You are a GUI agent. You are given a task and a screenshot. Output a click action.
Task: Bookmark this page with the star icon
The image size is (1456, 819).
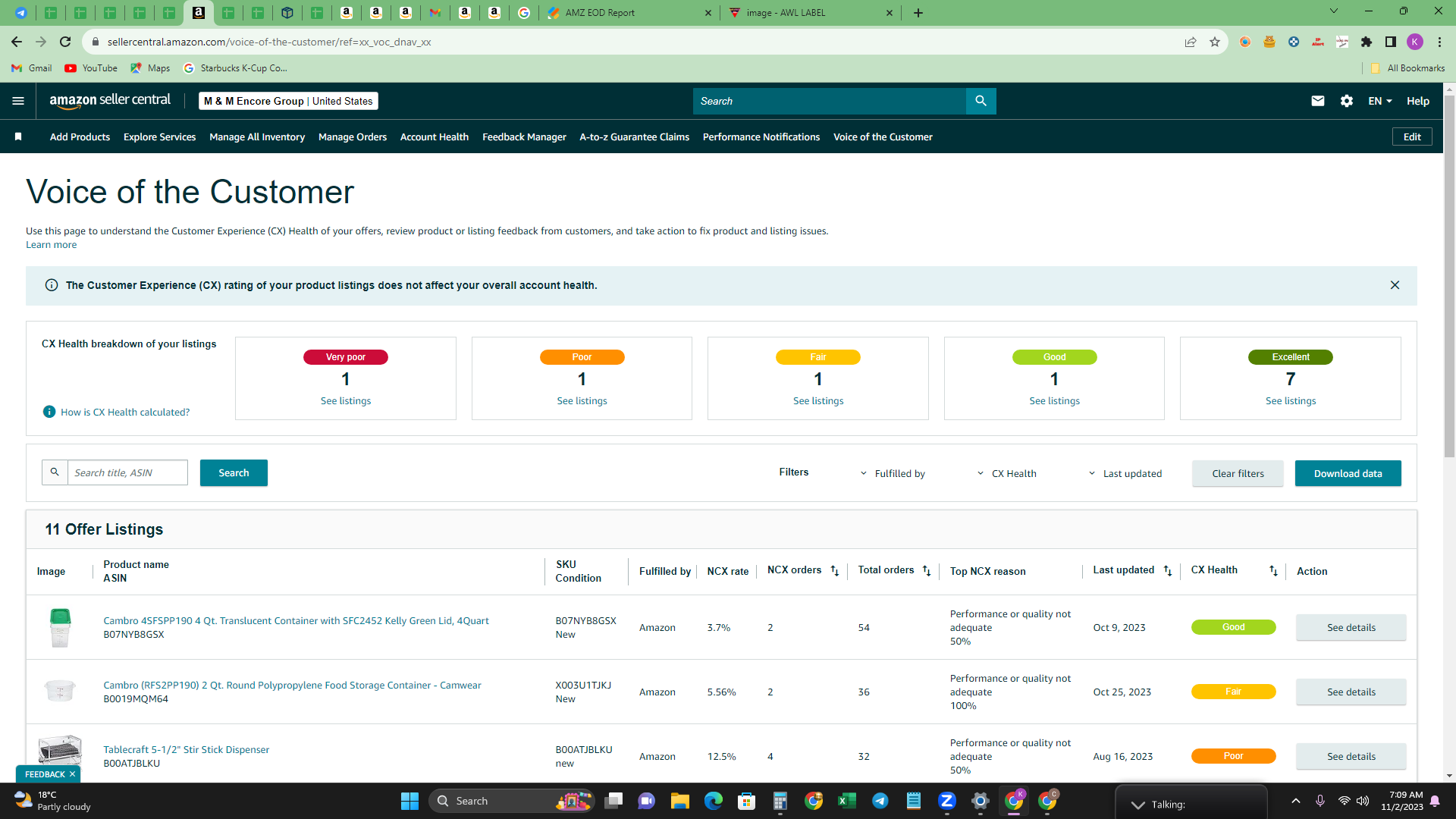(x=1215, y=42)
